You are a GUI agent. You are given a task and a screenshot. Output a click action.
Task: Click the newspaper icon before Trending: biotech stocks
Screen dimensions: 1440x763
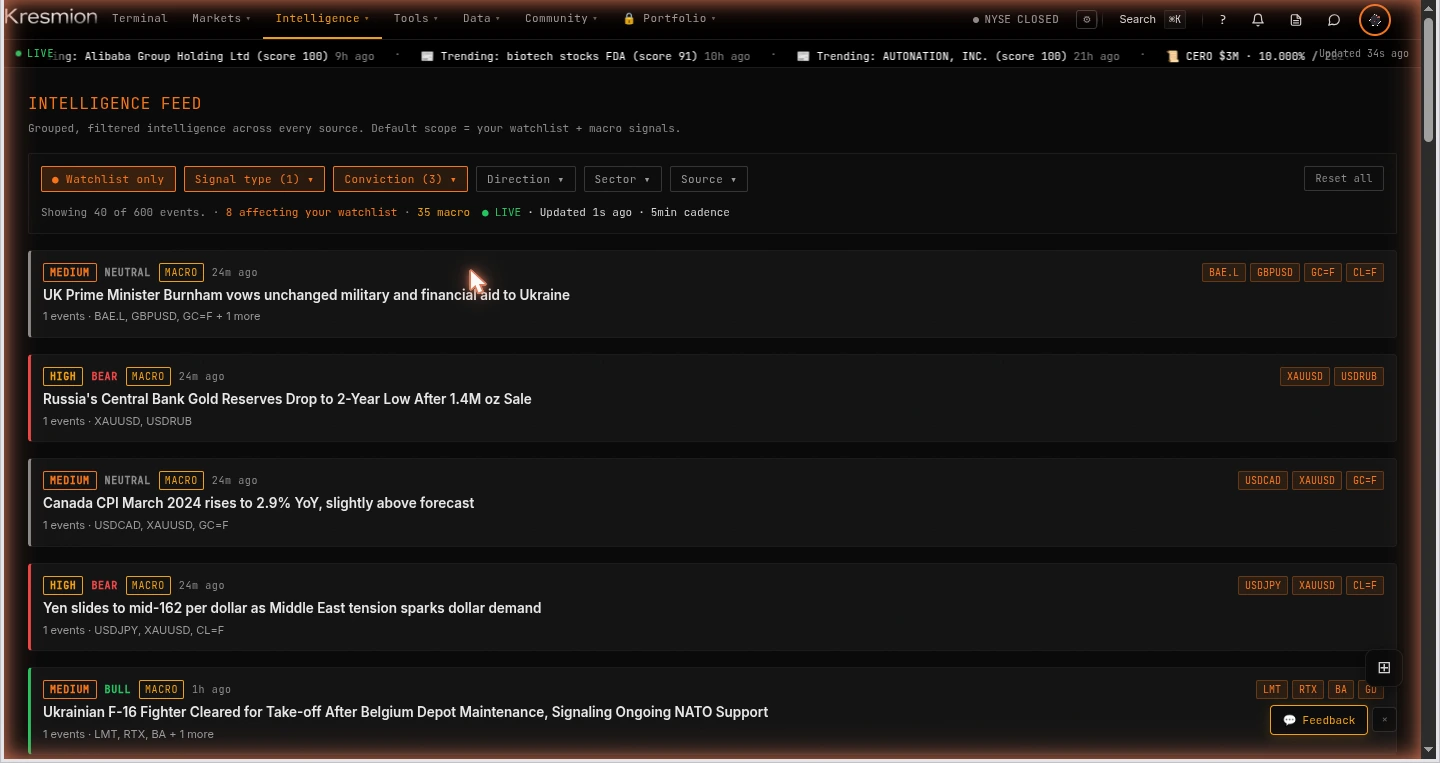(427, 56)
